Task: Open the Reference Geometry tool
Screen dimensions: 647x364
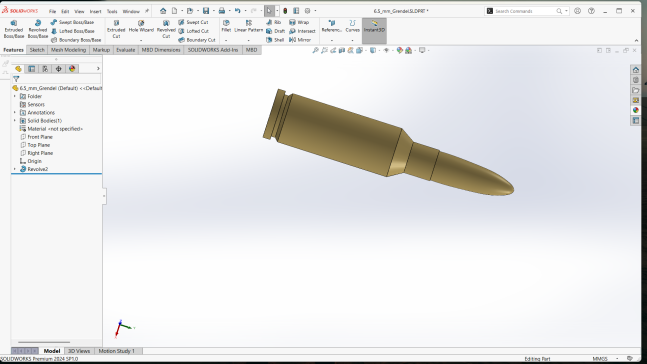Action: coord(331,26)
